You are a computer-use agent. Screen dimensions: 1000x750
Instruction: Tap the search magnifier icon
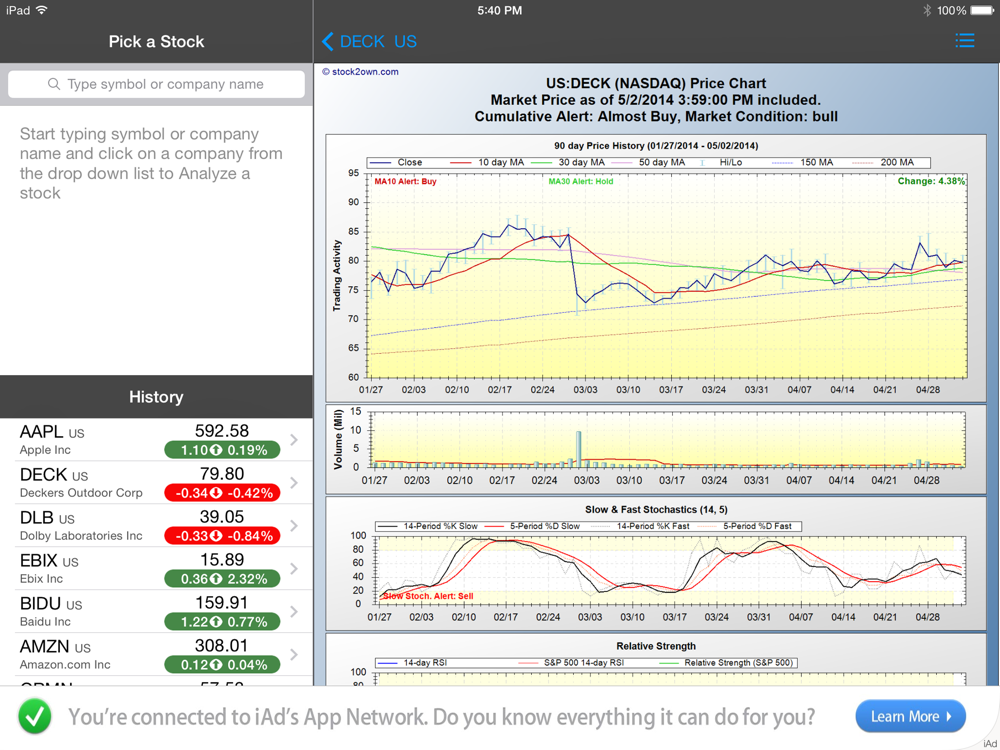(x=54, y=84)
